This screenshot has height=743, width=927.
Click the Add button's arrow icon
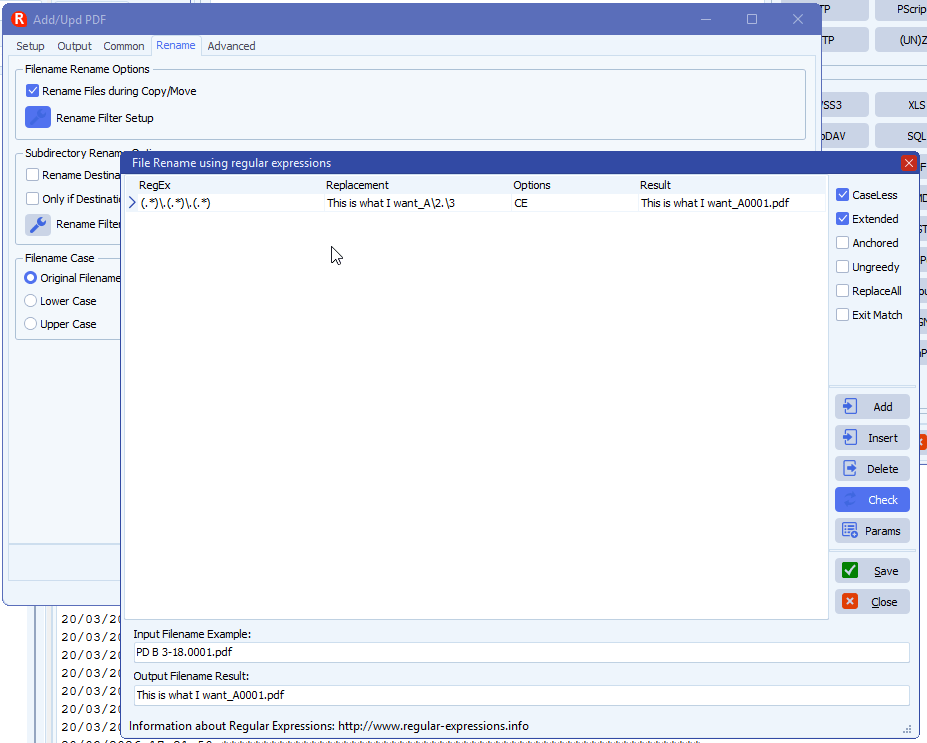click(x=850, y=406)
